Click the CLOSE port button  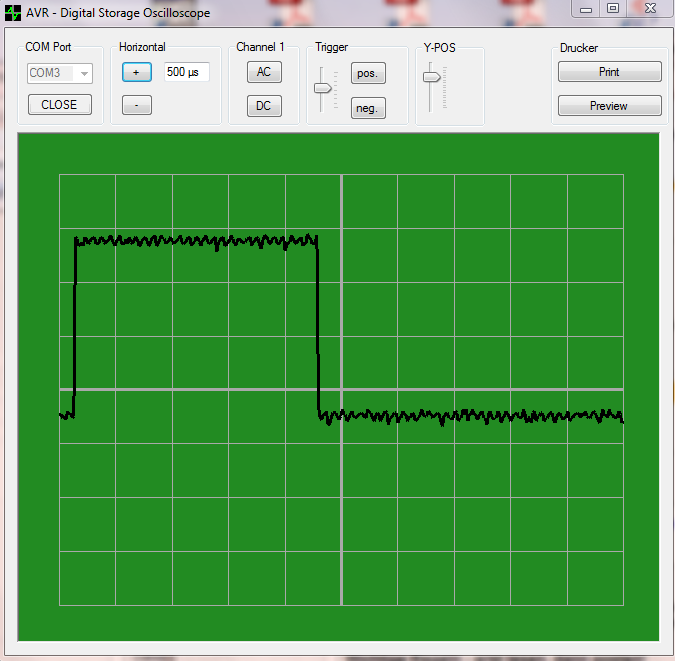click(x=60, y=105)
